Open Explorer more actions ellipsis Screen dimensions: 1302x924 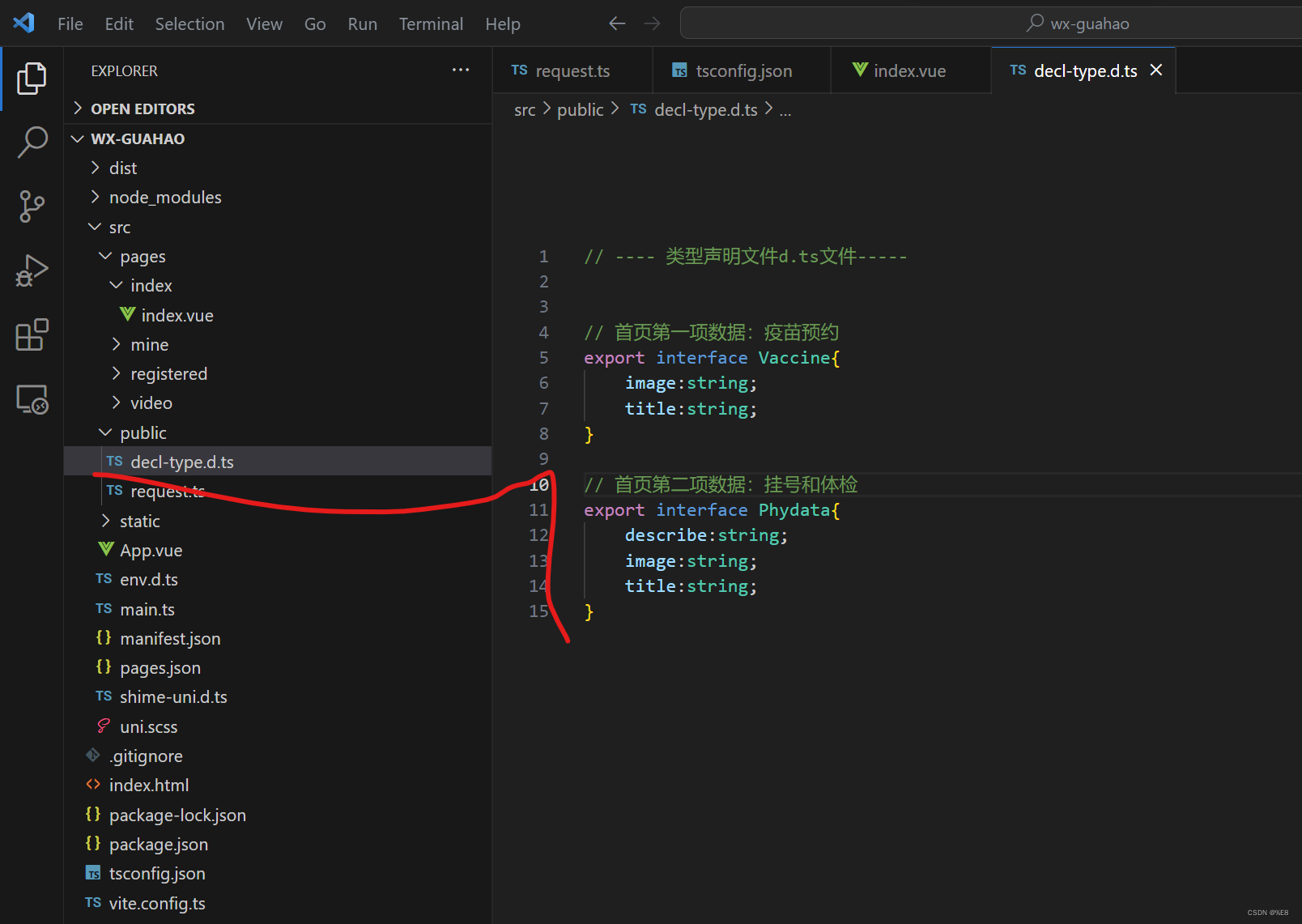click(461, 70)
